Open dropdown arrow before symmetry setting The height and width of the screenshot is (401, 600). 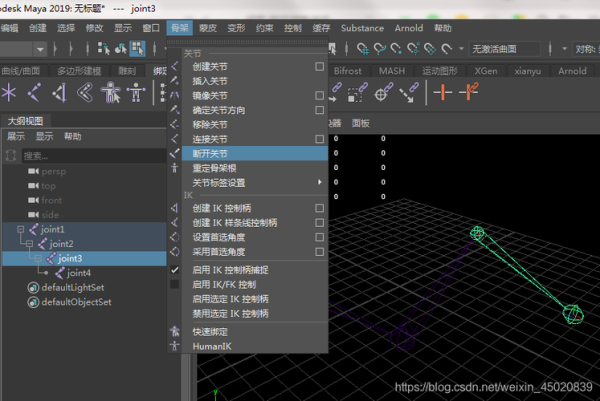(564, 49)
